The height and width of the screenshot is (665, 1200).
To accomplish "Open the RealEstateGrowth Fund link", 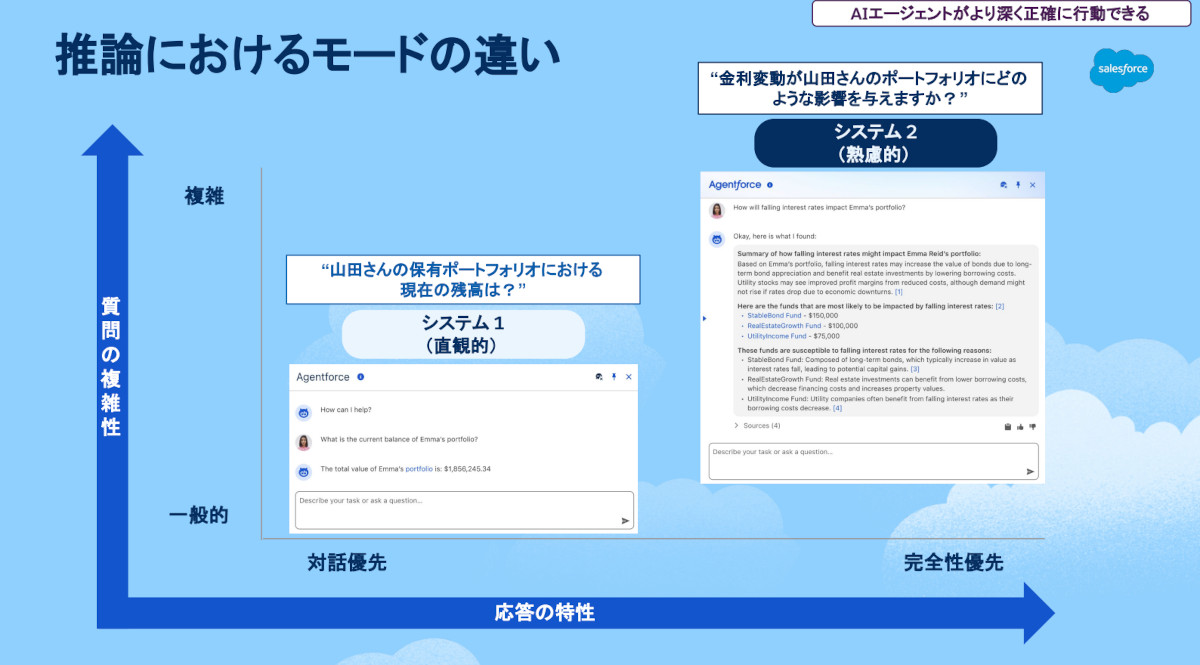I will click(x=784, y=325).
